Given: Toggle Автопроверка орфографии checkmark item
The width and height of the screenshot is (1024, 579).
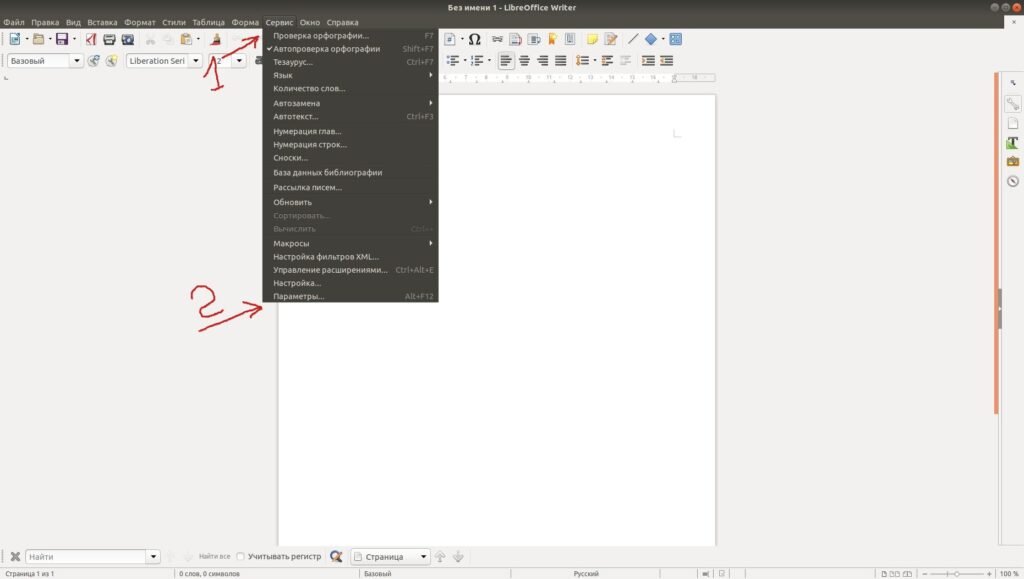Looking at the screenshot, I should coord(350,49).
